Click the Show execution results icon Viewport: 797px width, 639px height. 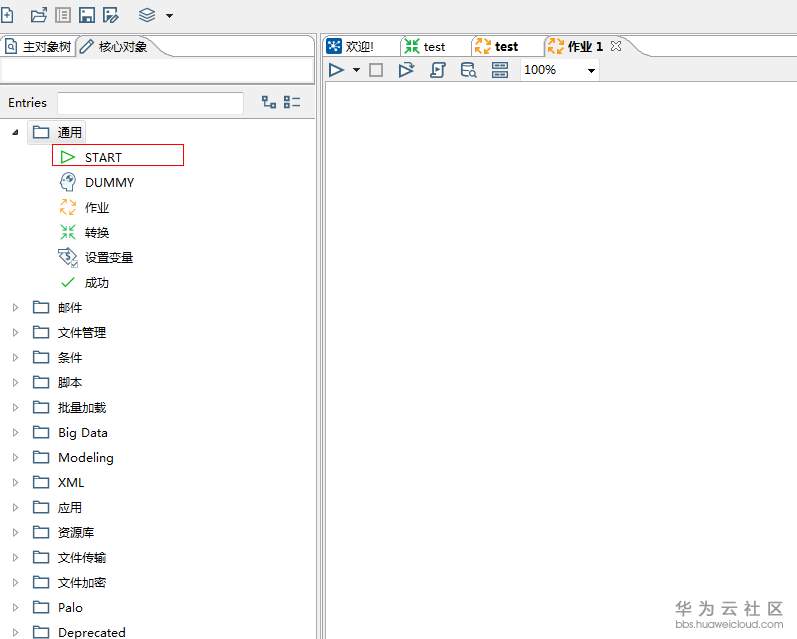(500, 70)
